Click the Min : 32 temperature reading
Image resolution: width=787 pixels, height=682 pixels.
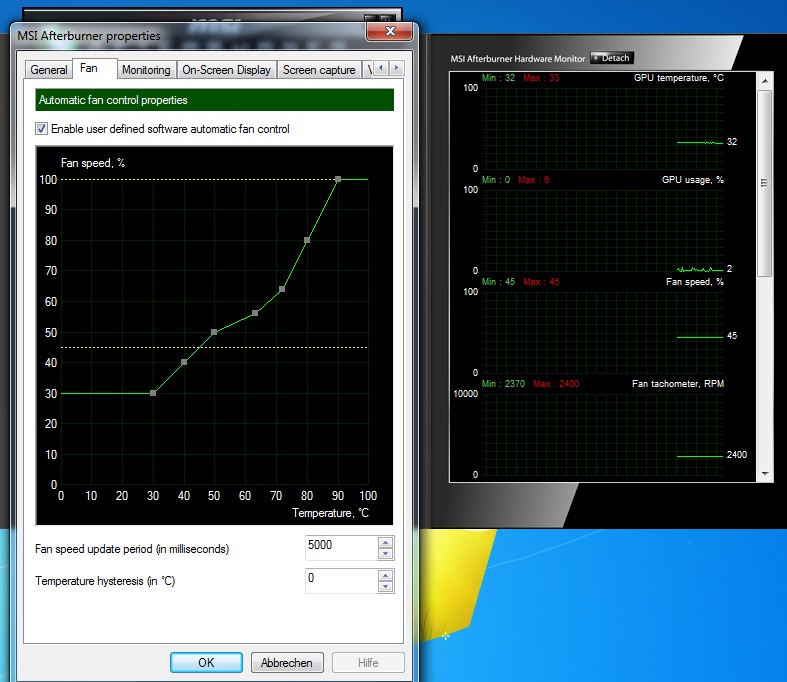click(x=498, y=78)
